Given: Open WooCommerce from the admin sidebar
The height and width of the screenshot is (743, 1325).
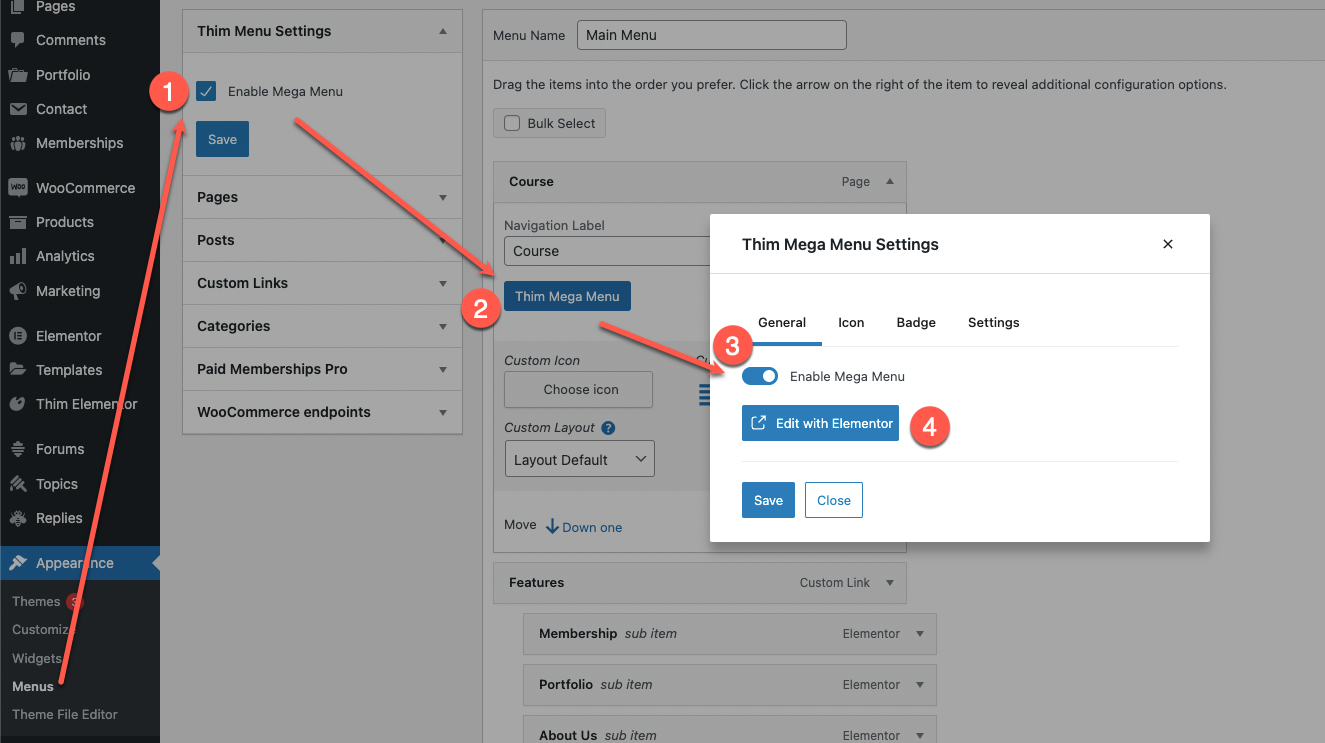Looking at the screenshot, I should pyautogui.click(x=85, y=188).
